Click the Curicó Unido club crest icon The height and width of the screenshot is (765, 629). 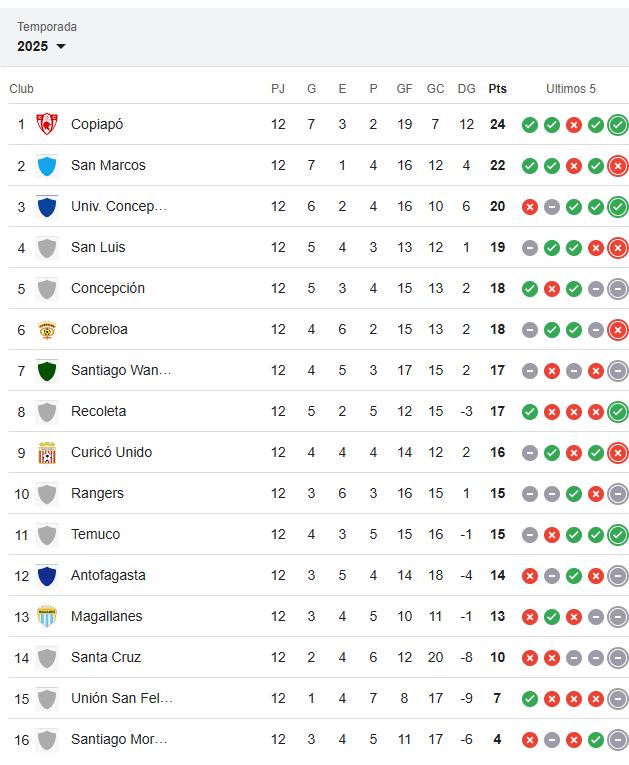click(x=47, y=452)
